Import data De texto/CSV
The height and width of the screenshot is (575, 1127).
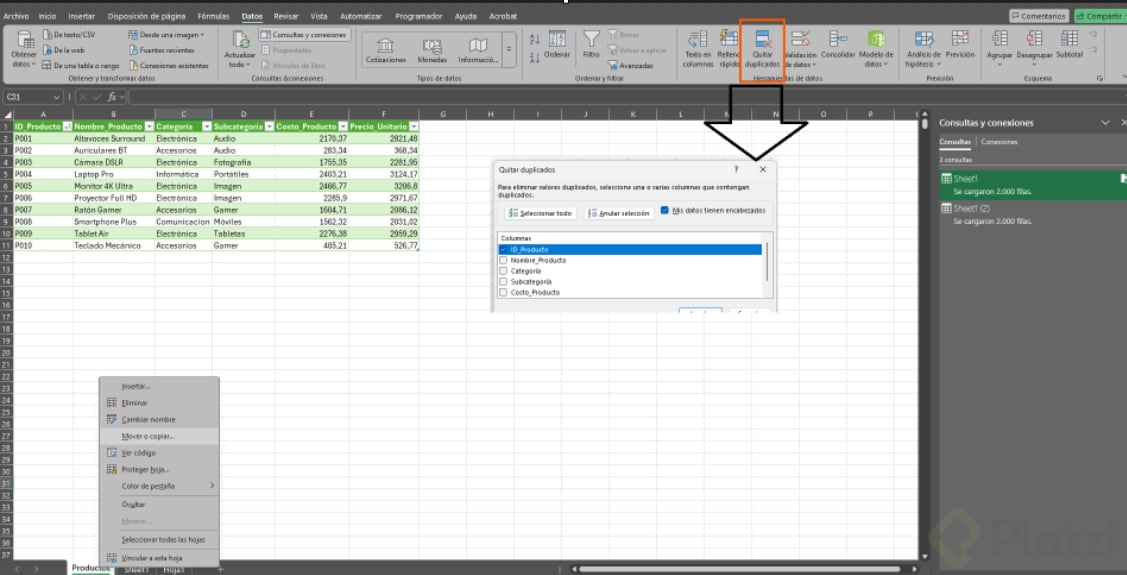click(69, 34)
